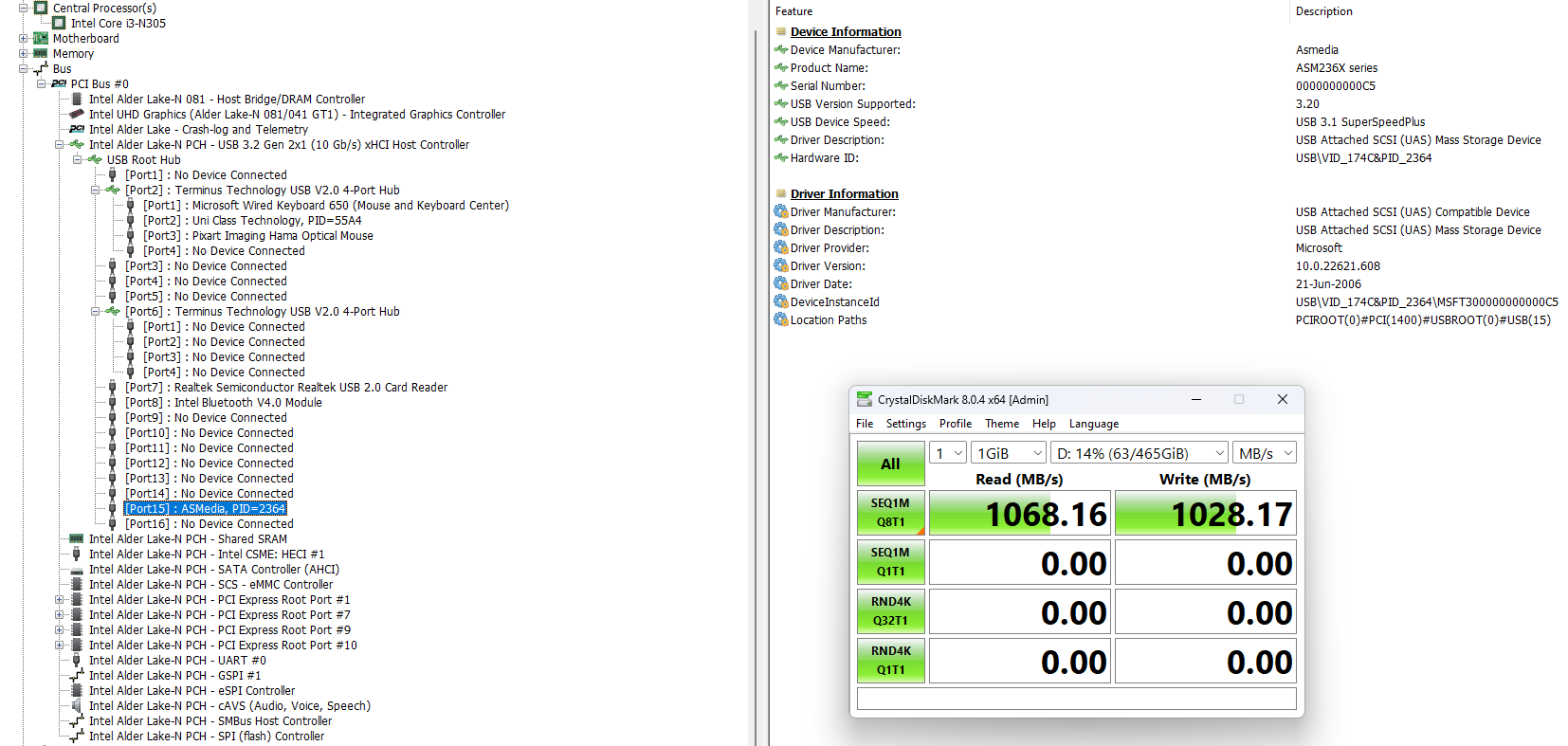
Task: Click the SMBus Host Controller icon
Action: tap(77, 720)
